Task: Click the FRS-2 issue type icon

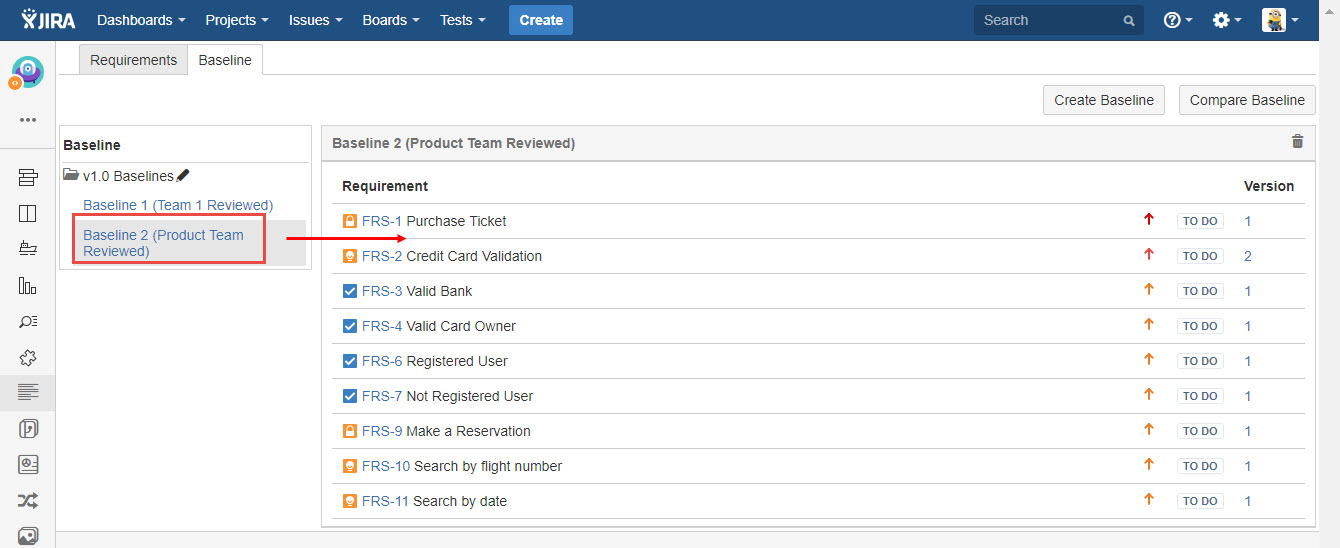Action: [x=350, y=256]
